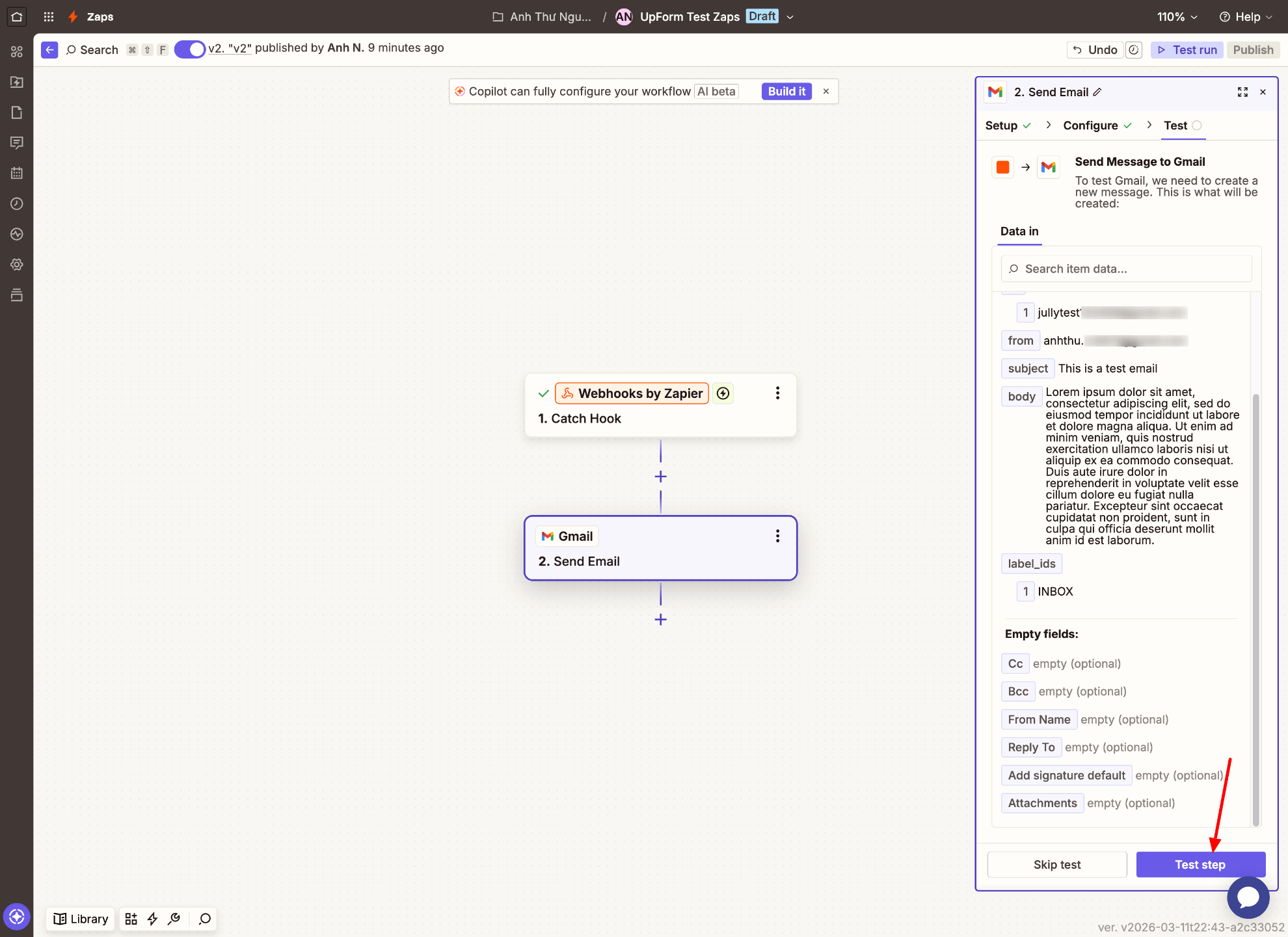Click the Build it button
1288x937 pixels.
pos(786,92)
